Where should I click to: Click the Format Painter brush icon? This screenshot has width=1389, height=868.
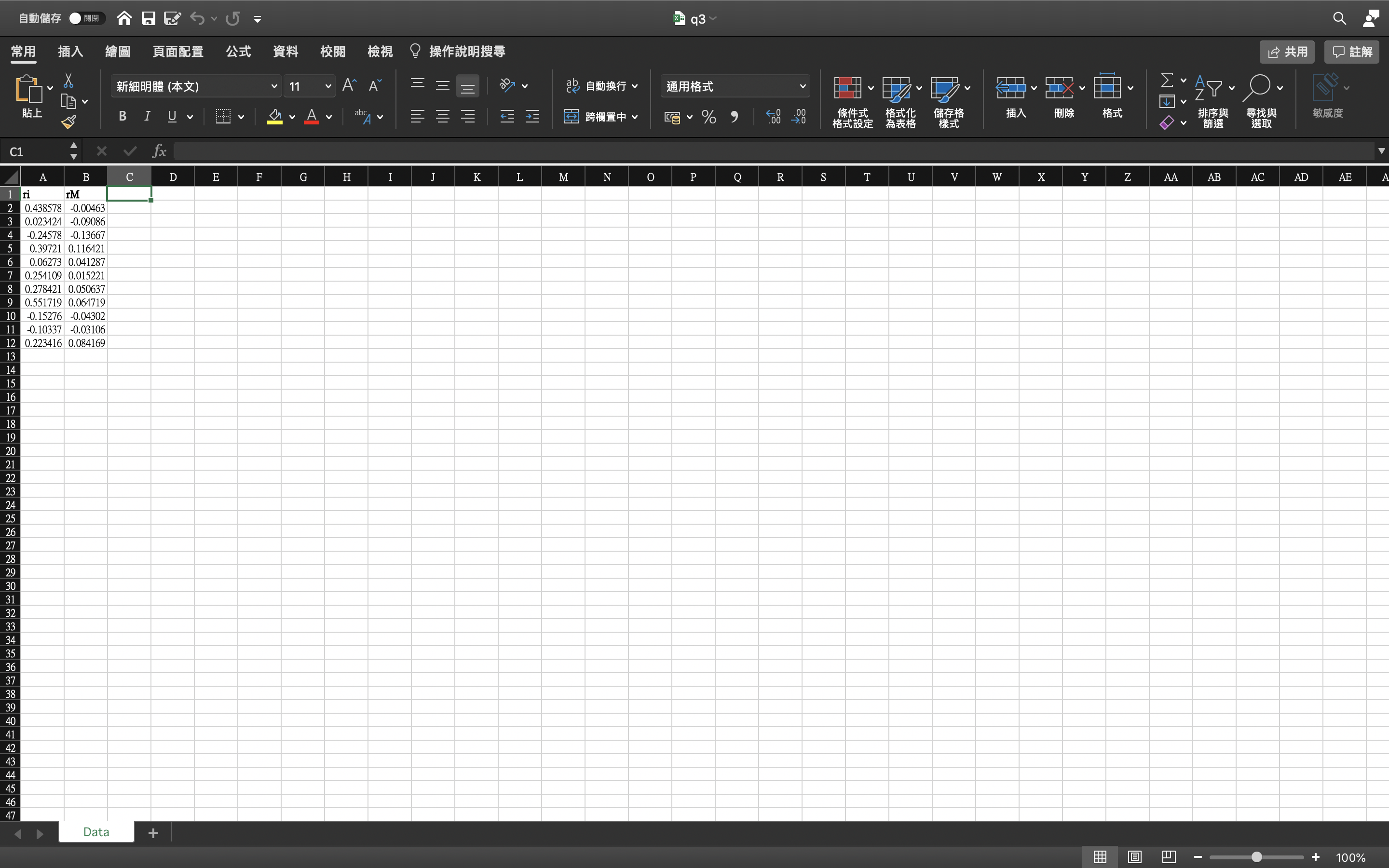(68, 122)
